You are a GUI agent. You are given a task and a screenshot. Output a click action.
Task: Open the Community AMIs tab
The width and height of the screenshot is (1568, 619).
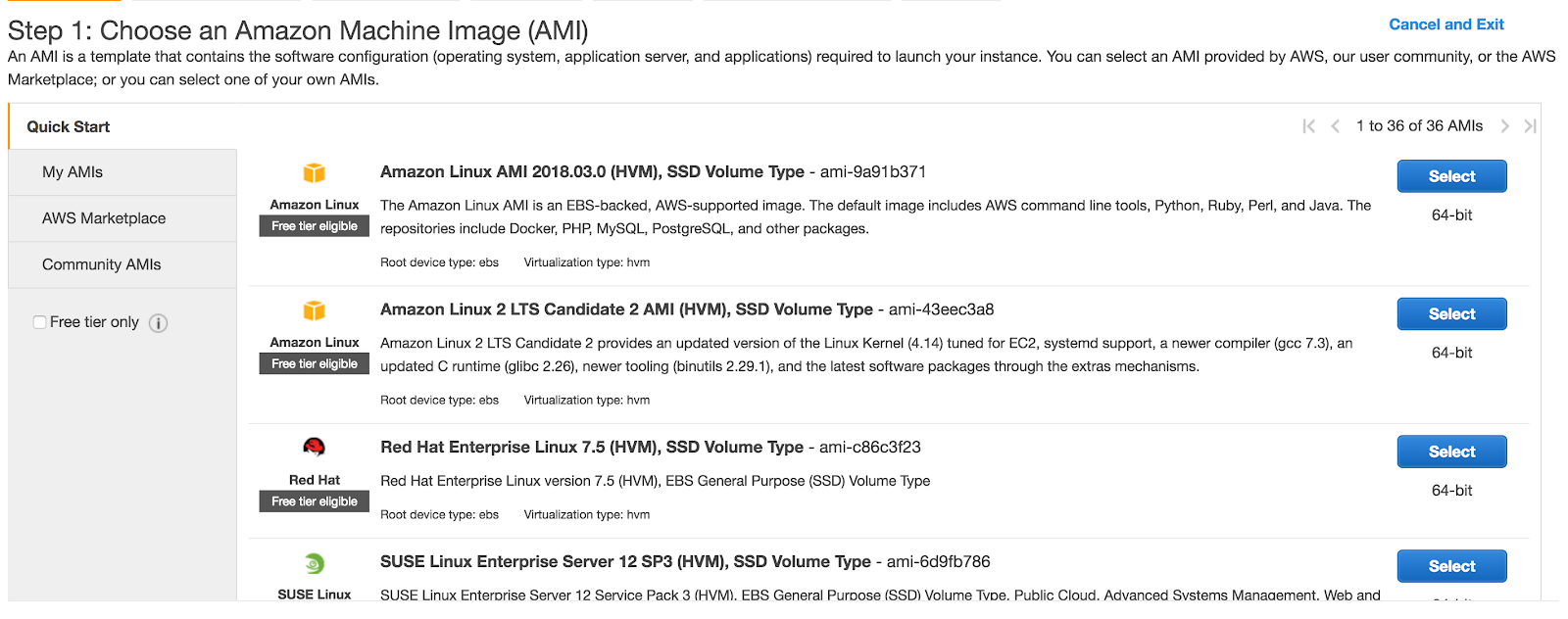click(x=122, y=264)
